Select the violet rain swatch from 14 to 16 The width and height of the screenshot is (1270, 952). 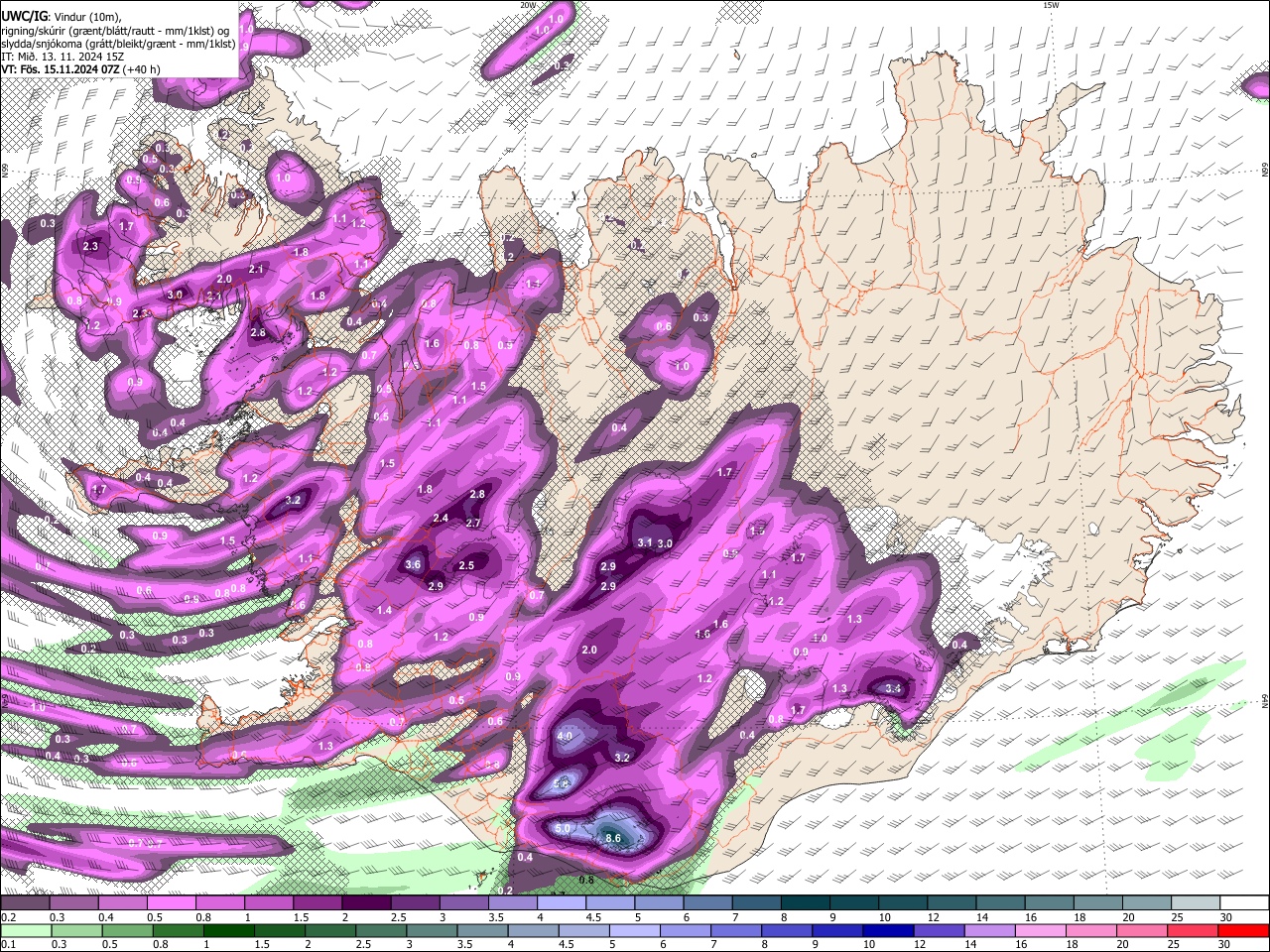990,931
